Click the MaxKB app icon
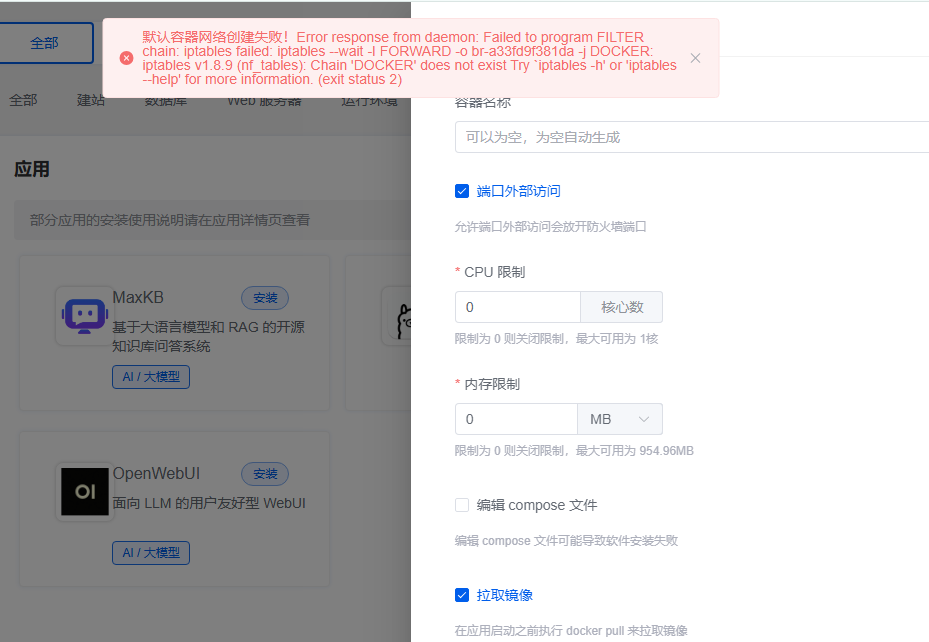Image resolution: width=929 pixels, height=642 pixels. 85,316
